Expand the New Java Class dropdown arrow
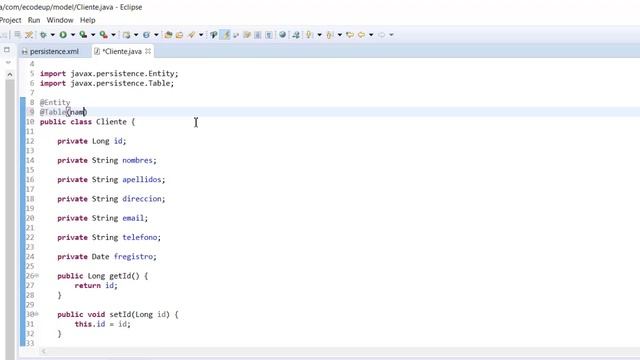 pyautogui.click(x=156, y=35)
